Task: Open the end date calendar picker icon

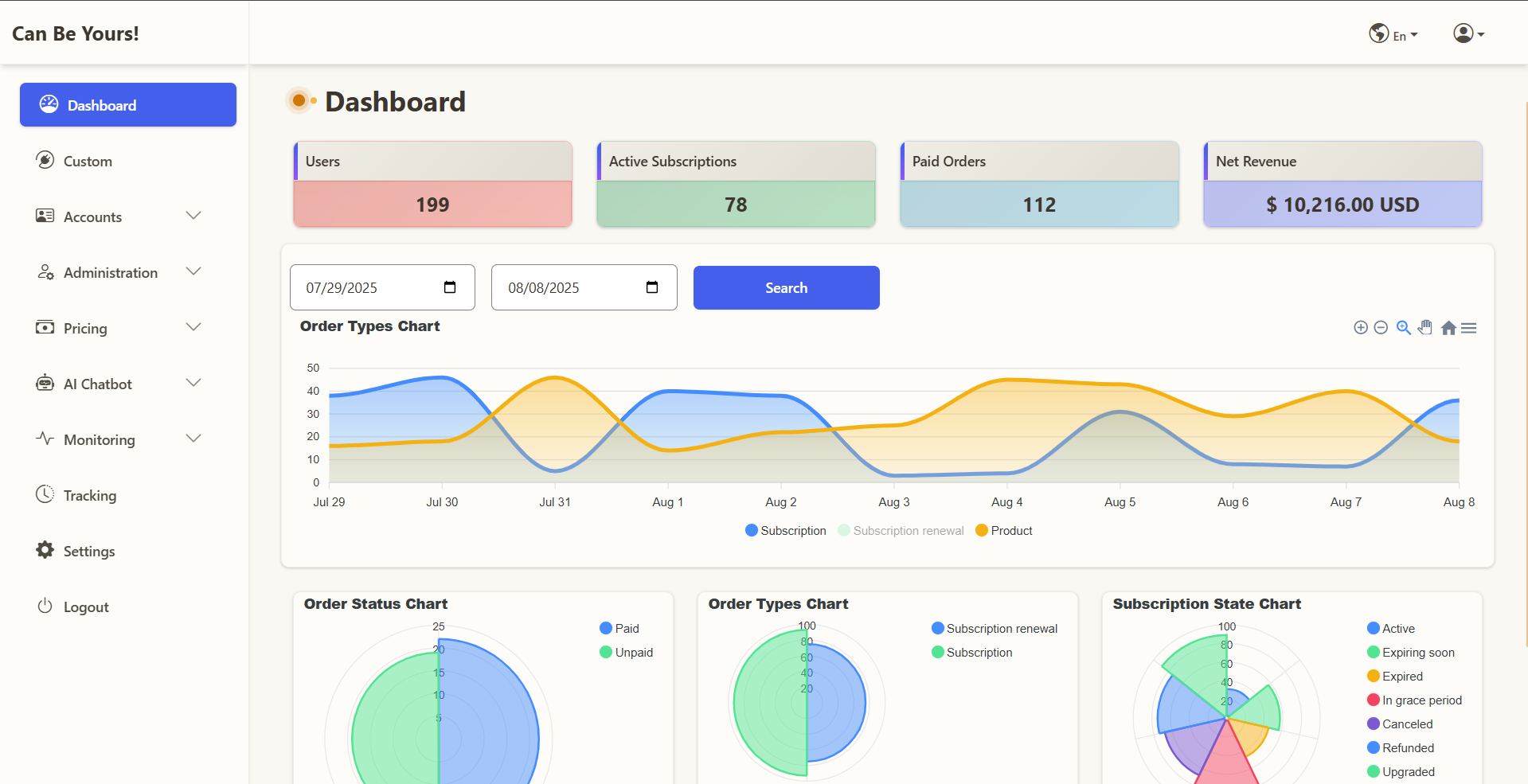Action: (x=652, y=287)
